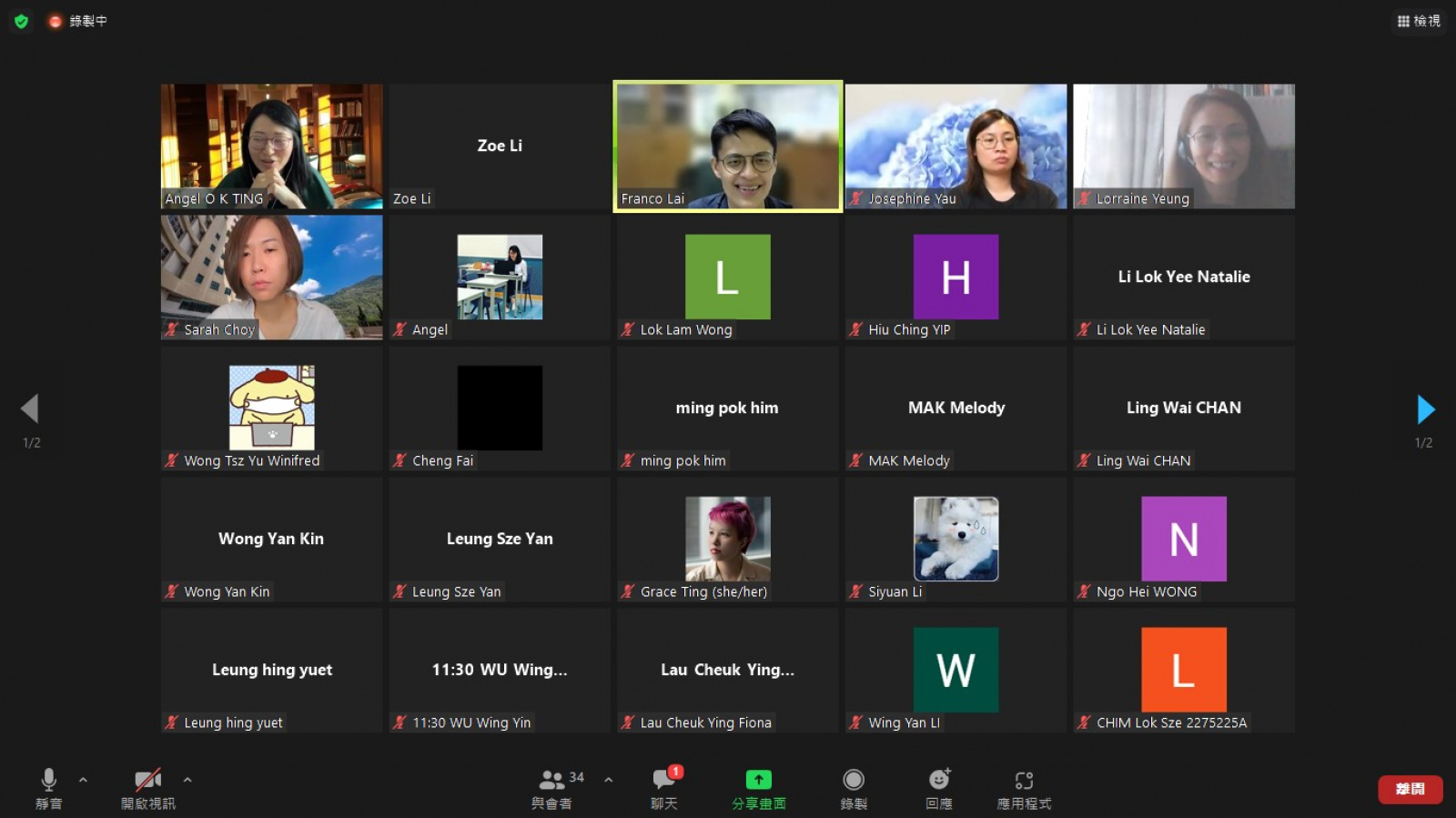
Task: Open the Reactions smiley icon
Action: (939, 779)
